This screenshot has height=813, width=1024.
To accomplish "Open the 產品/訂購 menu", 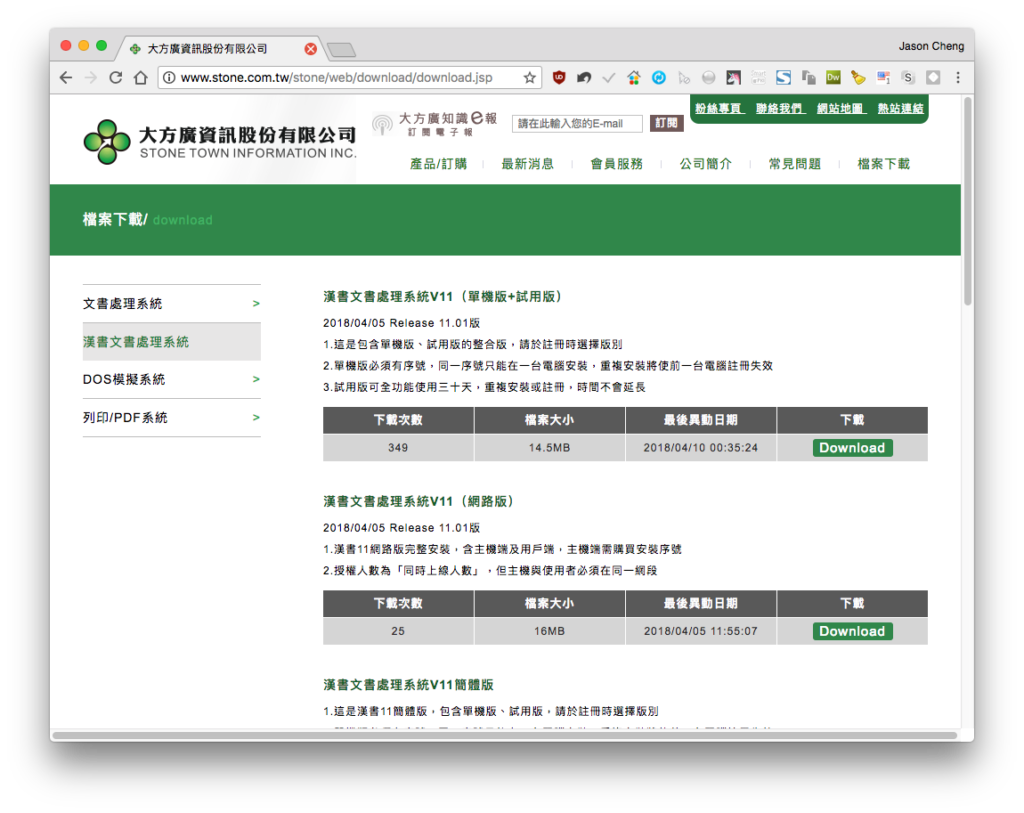I will (438, 164).
